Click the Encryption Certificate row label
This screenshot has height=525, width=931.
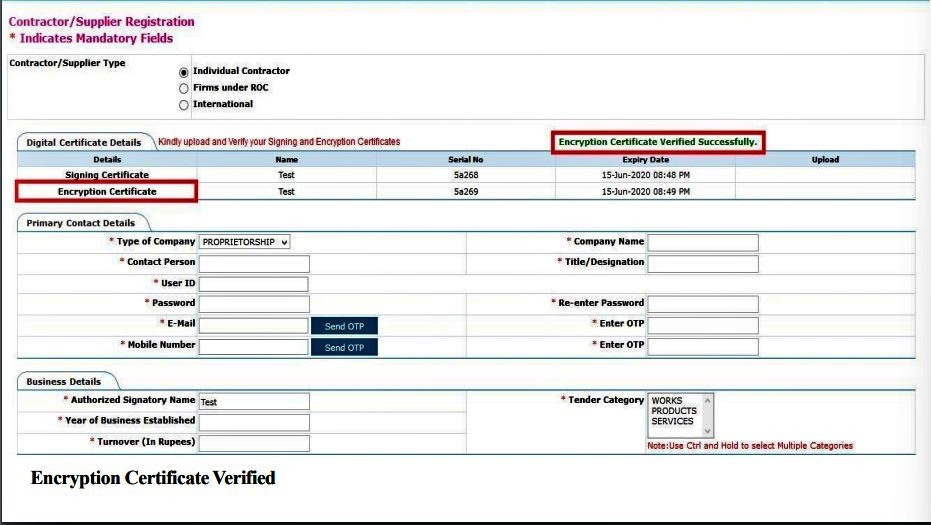point(107,192)
